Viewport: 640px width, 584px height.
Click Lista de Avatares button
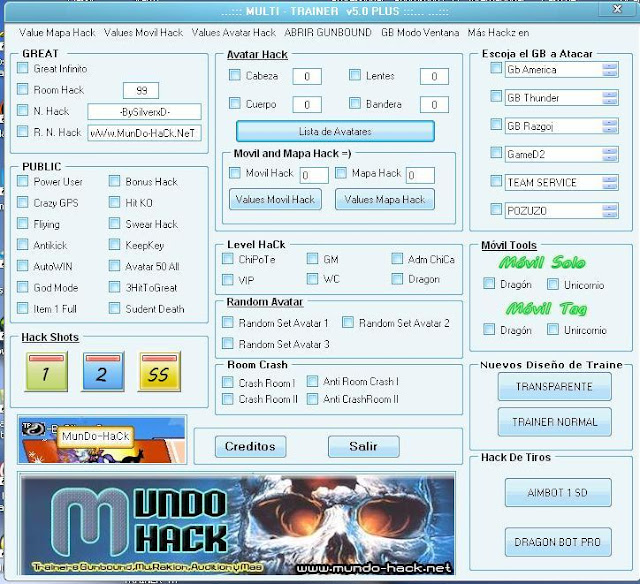point(335,131)
